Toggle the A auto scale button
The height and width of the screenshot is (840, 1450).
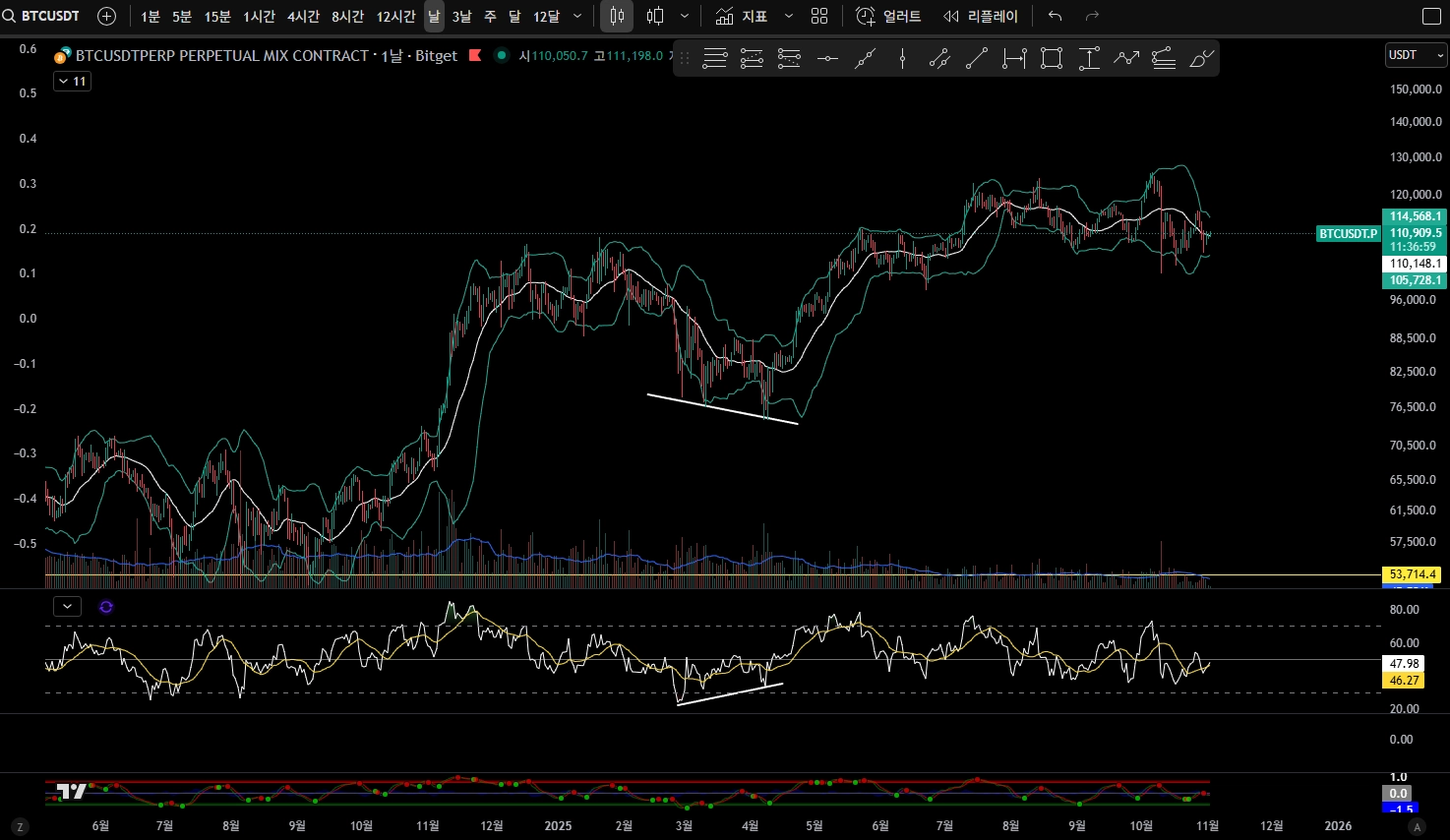click(1417, 826)
